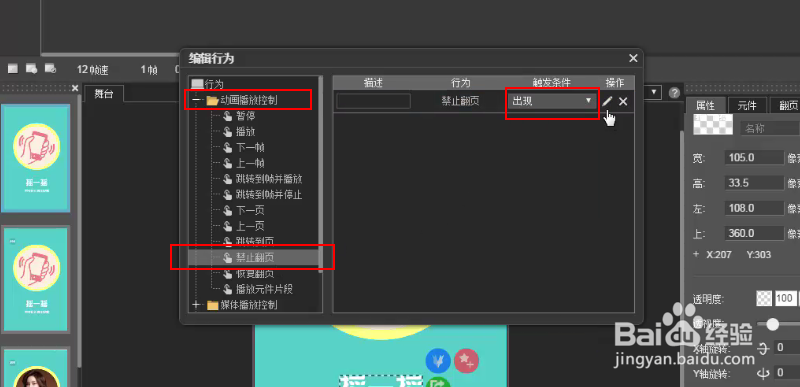
Task: Select the first page thumbnail
Action: point(36,158)
